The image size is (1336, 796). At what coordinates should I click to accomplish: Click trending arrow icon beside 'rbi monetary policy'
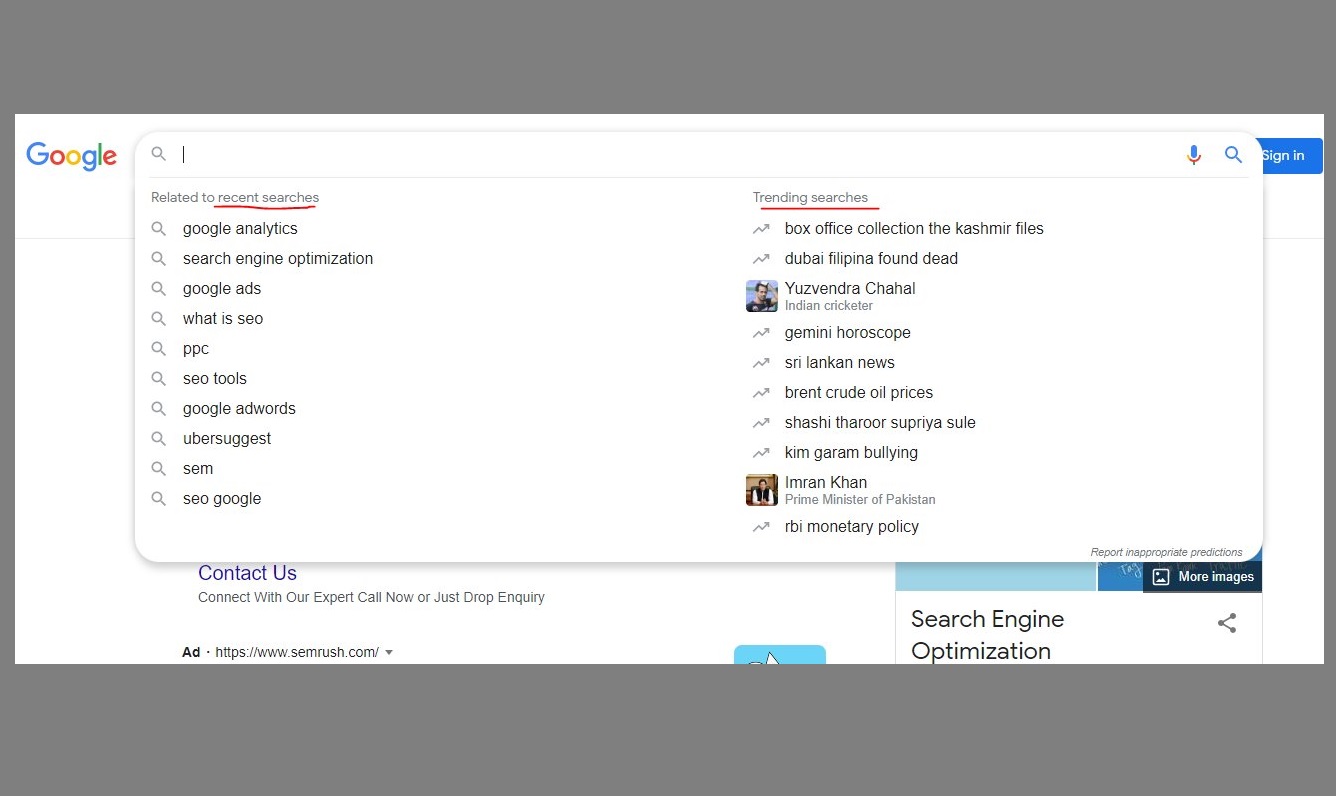pyautogui.click(x=761, y=526)
